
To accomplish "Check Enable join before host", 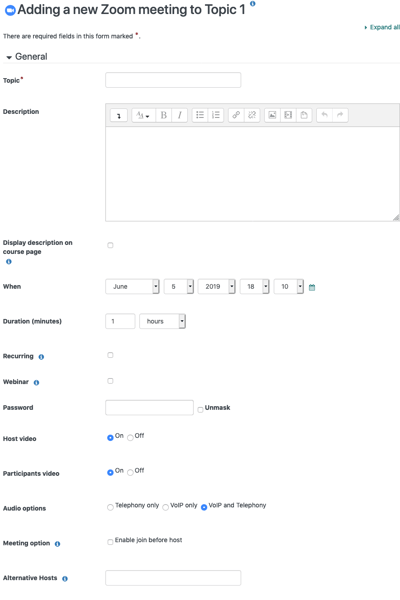I will pyautogui.click(x=110, y=542).
